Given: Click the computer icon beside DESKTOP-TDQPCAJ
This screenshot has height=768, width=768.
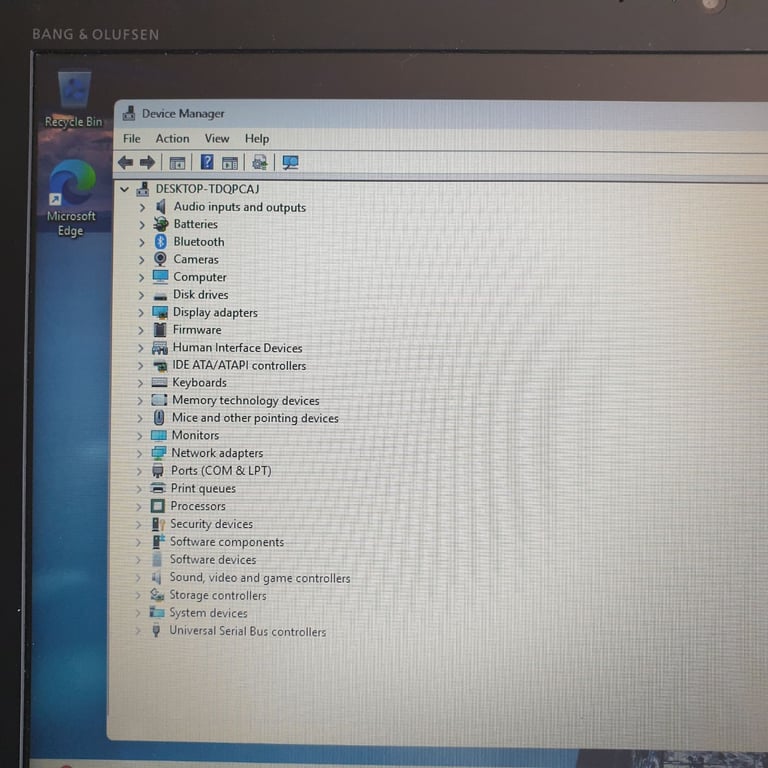Looking at the screenshot, I should pyautogui.click(x=143, y=189).
